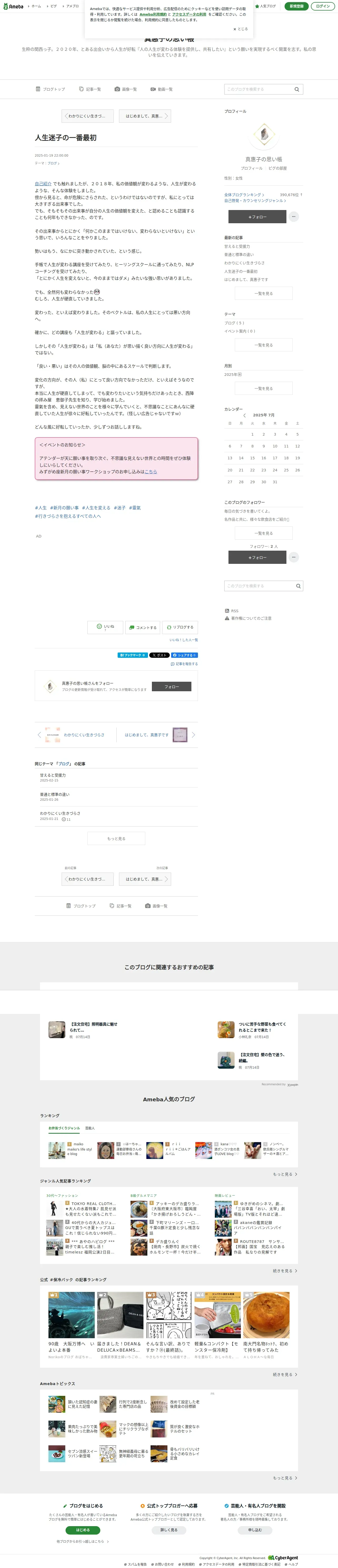Click the dark フォロー button below the article
Image resolution: width=338 pixels, height=1568 pixels.
[172, 686]
